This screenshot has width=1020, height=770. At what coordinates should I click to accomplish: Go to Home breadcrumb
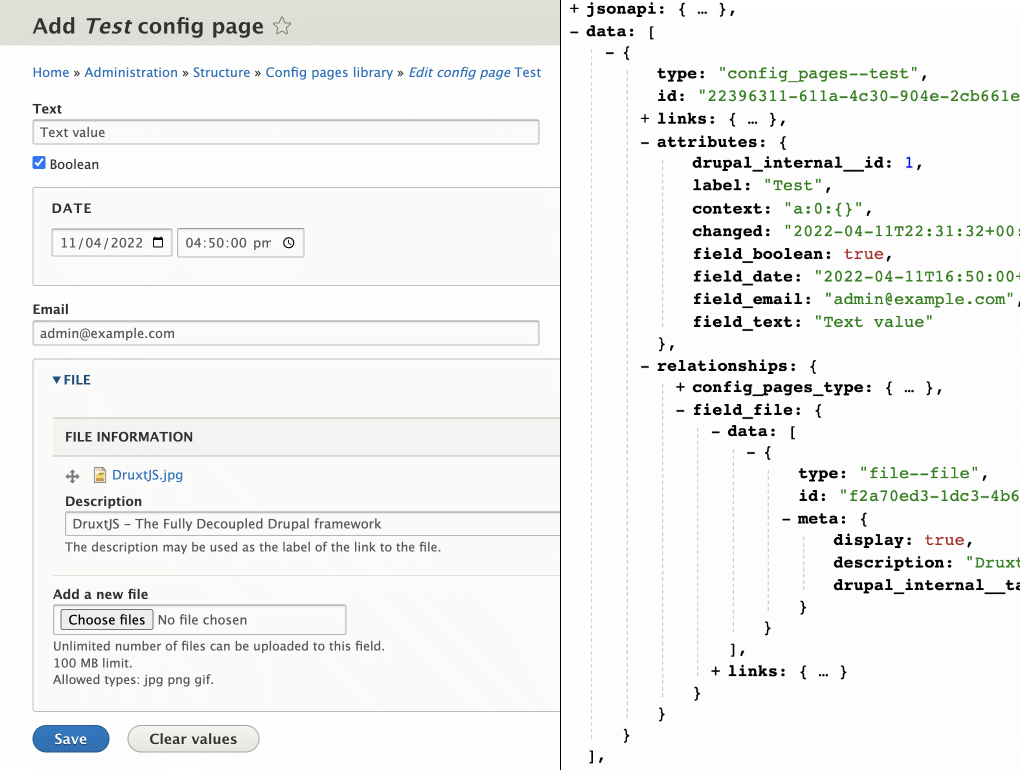point(51,72)
